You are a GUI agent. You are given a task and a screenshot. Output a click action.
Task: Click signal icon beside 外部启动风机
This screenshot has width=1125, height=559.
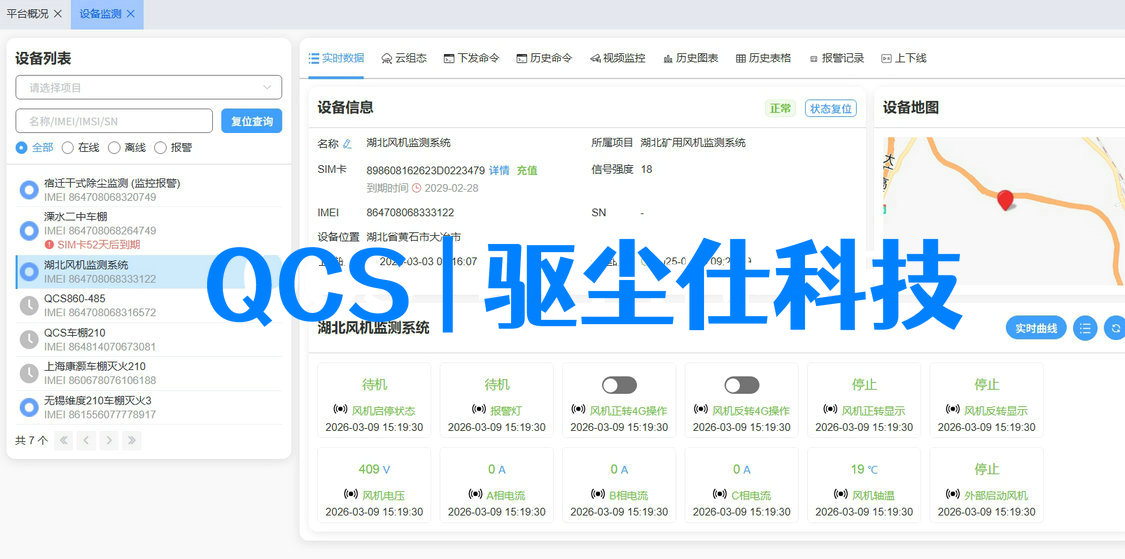(953, 494)
